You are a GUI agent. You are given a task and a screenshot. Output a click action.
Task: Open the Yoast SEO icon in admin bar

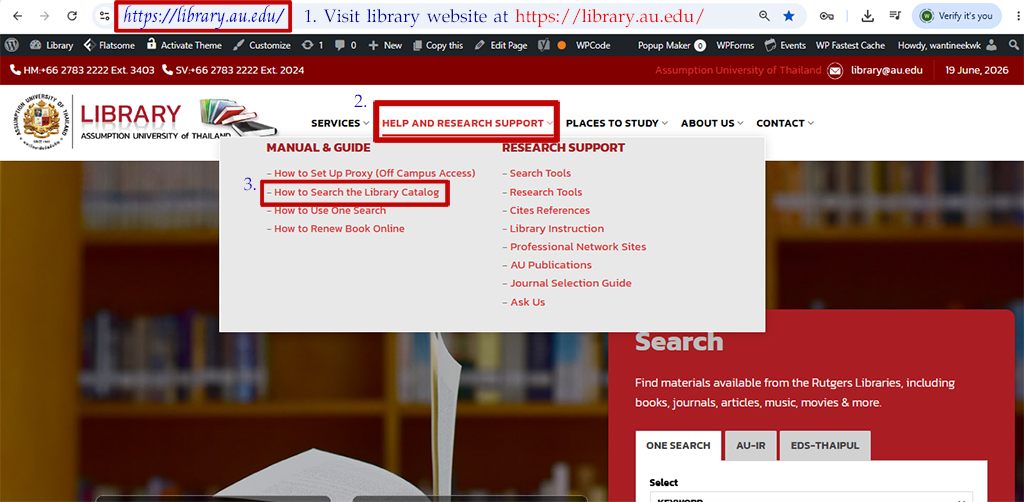pyautogui.click(x=543, y=45)
